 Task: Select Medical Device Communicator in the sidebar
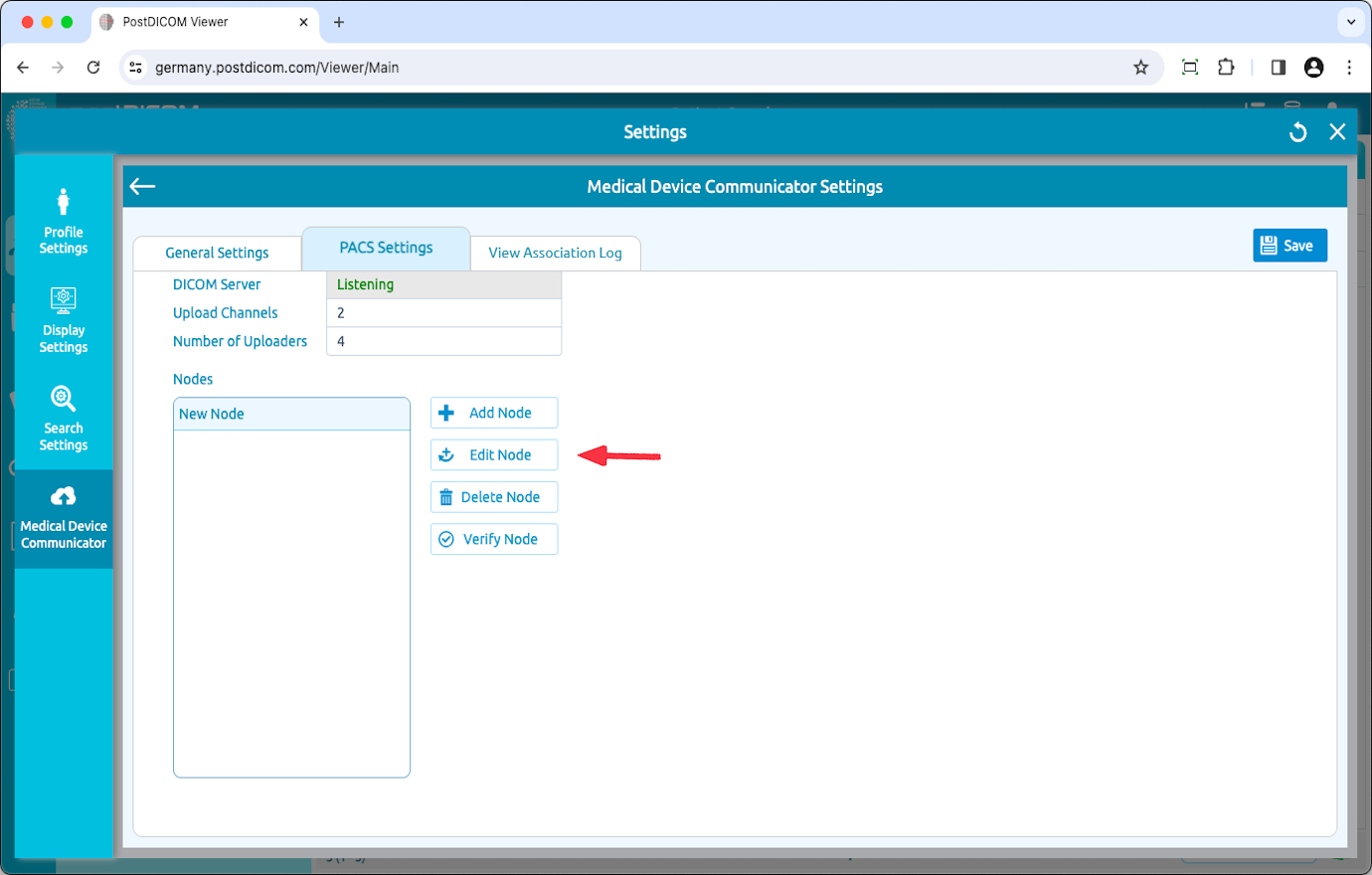(63, 517)
